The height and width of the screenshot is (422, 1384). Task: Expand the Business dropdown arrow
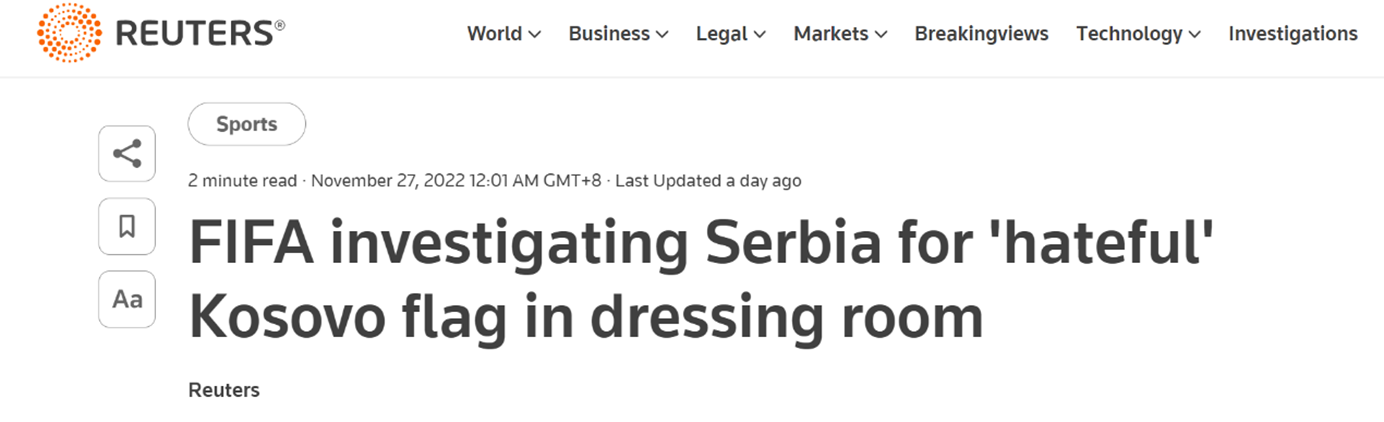click(662, 35)
